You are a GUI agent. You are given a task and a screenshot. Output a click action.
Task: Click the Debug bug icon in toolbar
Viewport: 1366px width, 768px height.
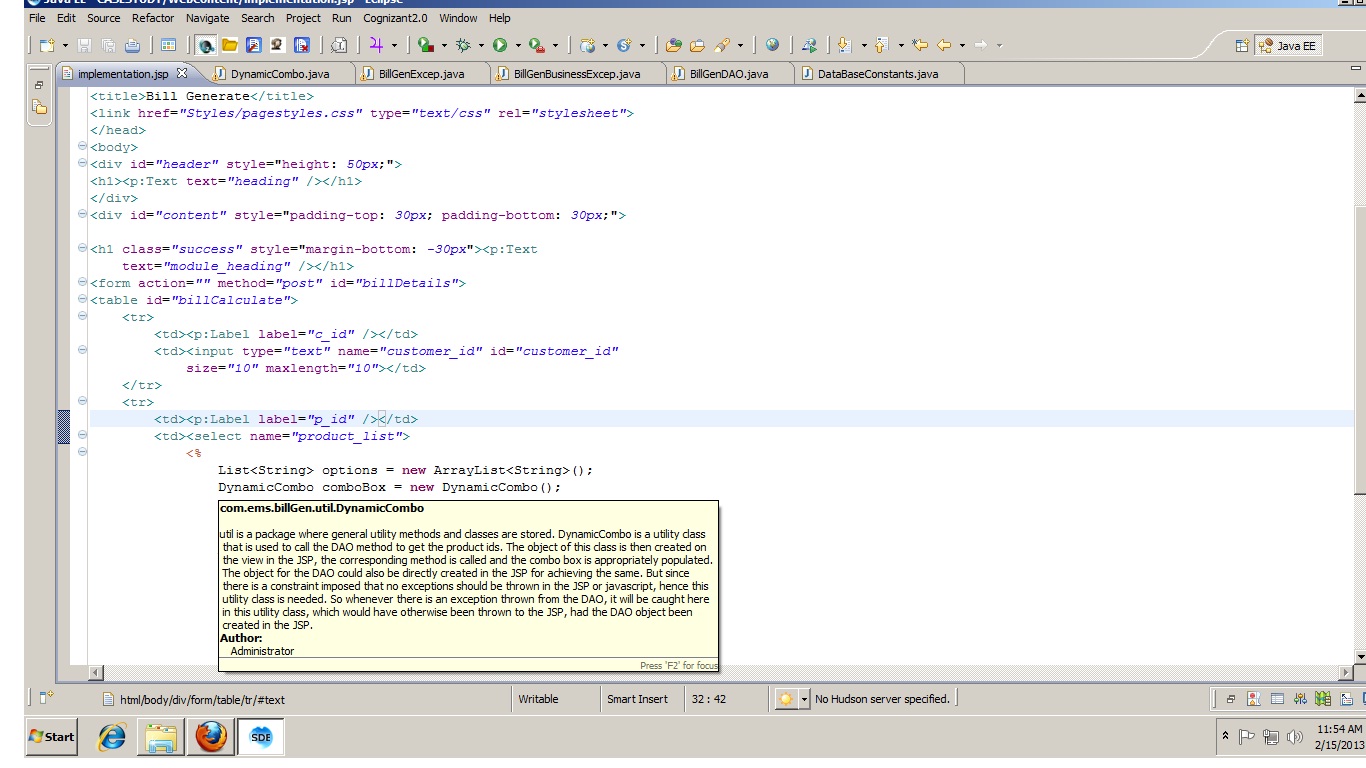tap(462, 45)
